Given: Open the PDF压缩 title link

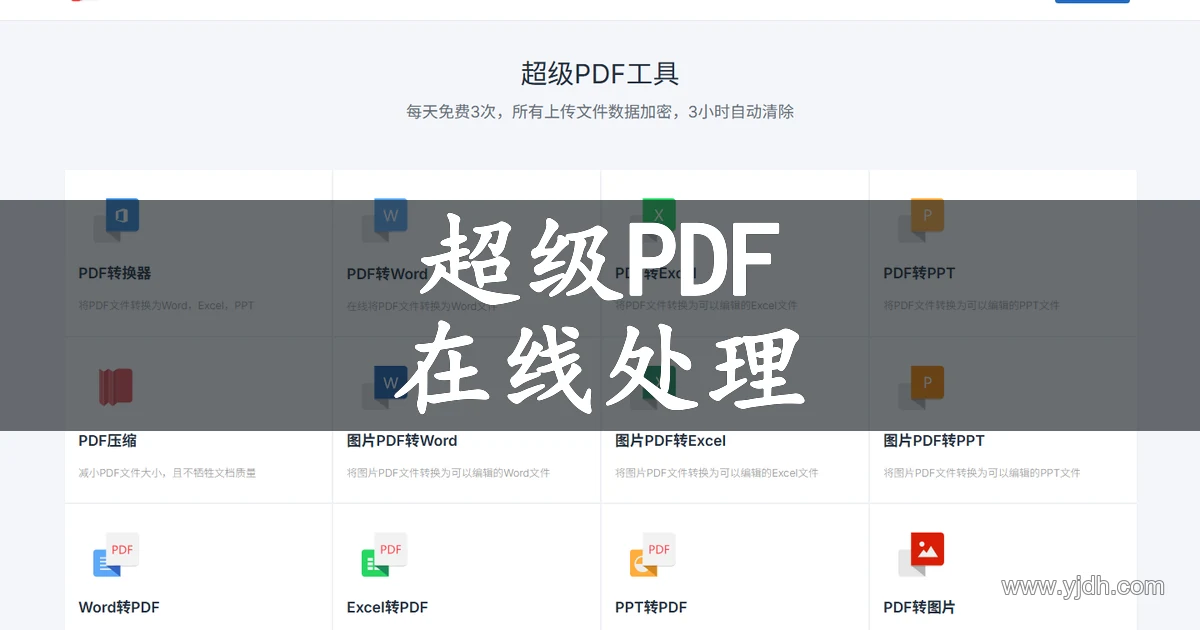Looking at the screenshot, I should pos(107,440).
